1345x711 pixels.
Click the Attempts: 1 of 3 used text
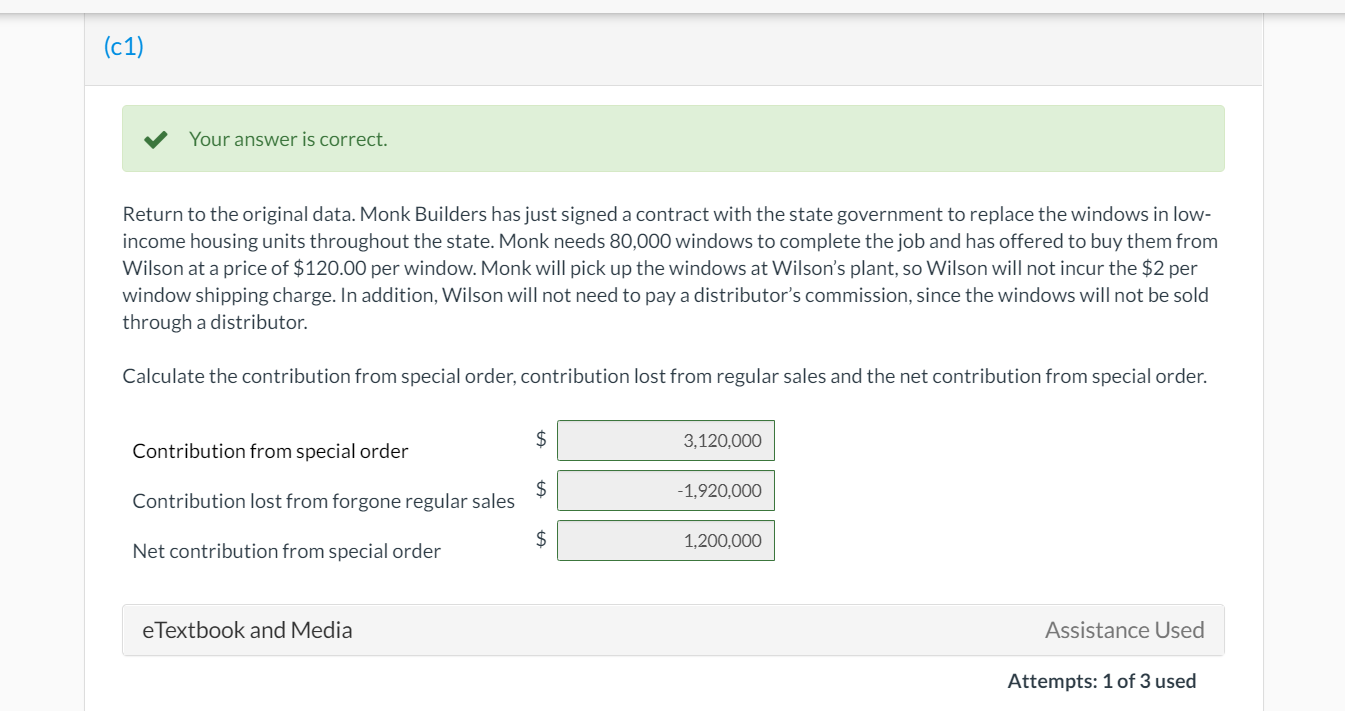point(1102,681)
